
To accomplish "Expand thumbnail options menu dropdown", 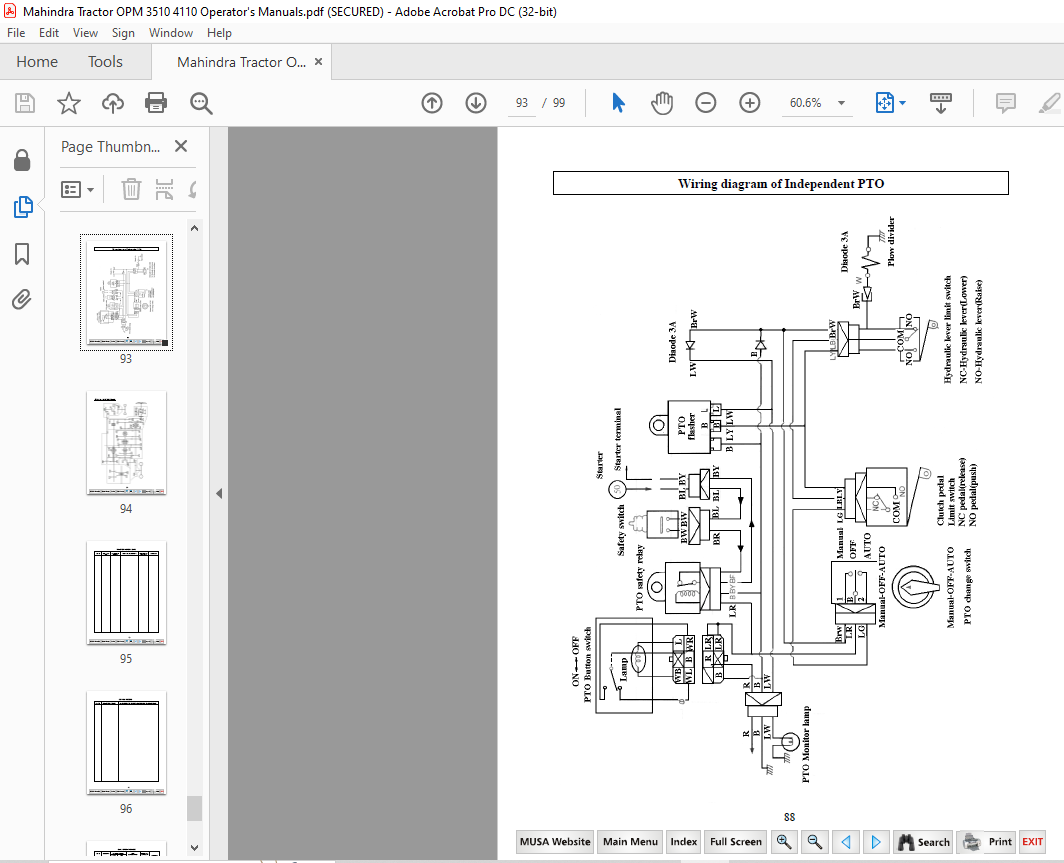I will tap(78, 189).
